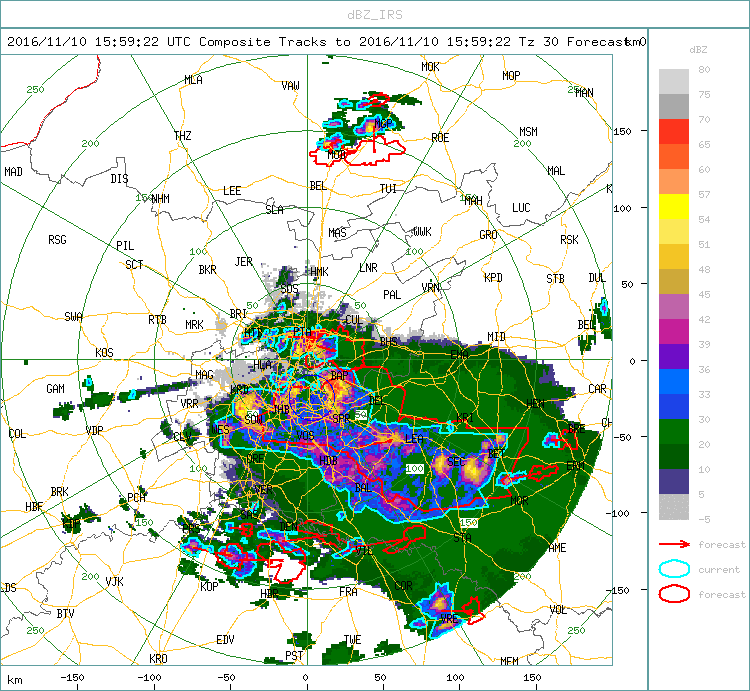Pick the royal blue 30-33 dBZ swatch

(x=674, y=406)
